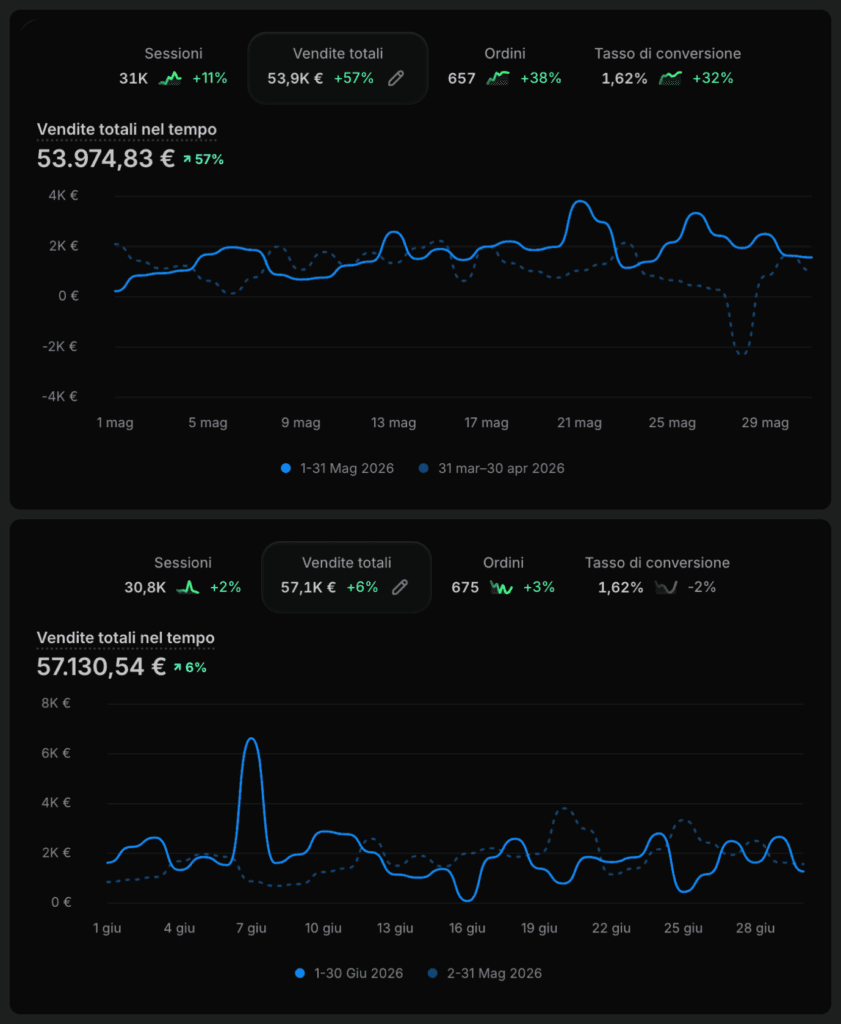The height and width of the screenshot is (1024, 841).
Task: Click the tall solid-line peak above 7 giu
Action: (251, 740)
